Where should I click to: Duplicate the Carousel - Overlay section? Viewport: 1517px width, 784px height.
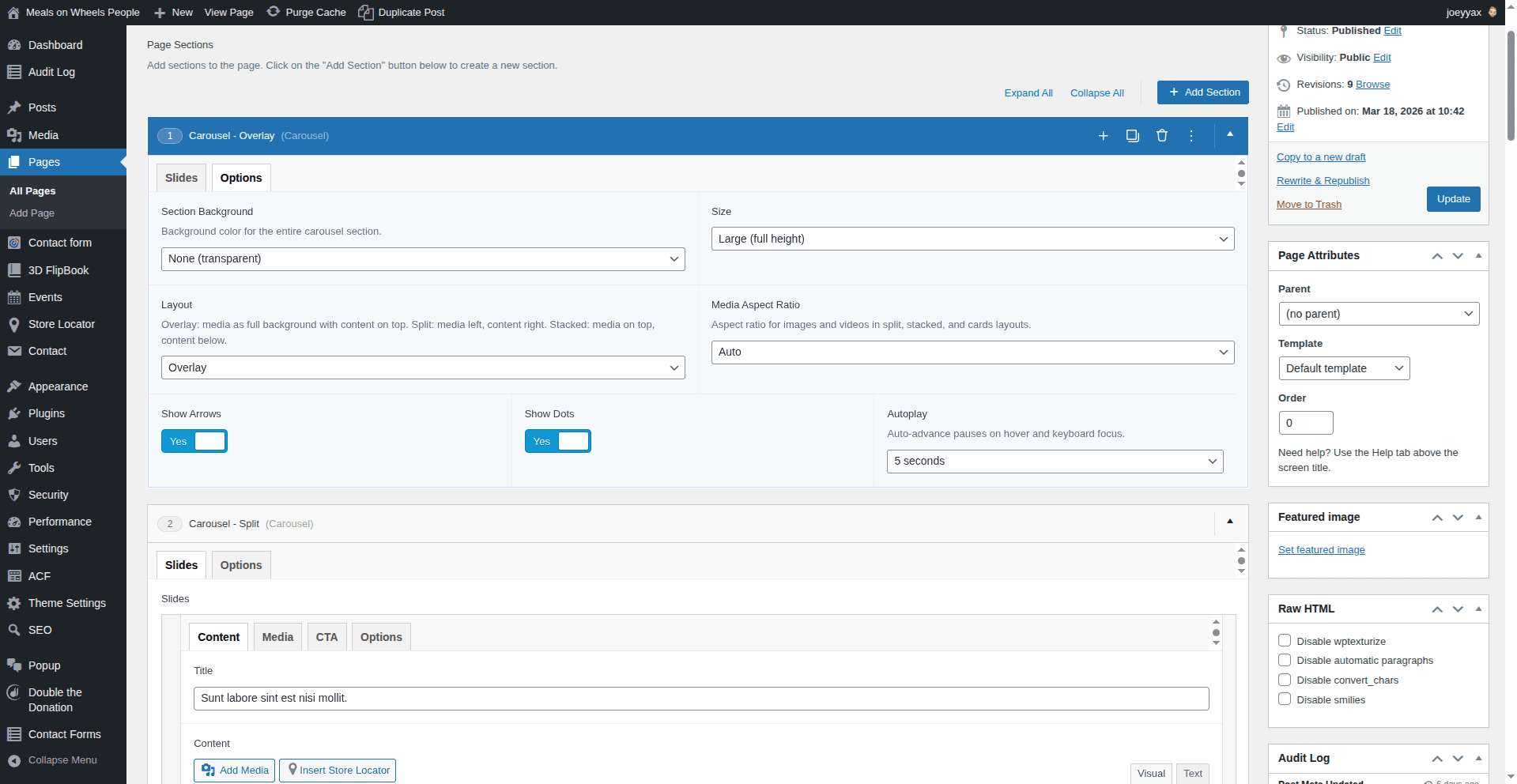click(1132, 135)
